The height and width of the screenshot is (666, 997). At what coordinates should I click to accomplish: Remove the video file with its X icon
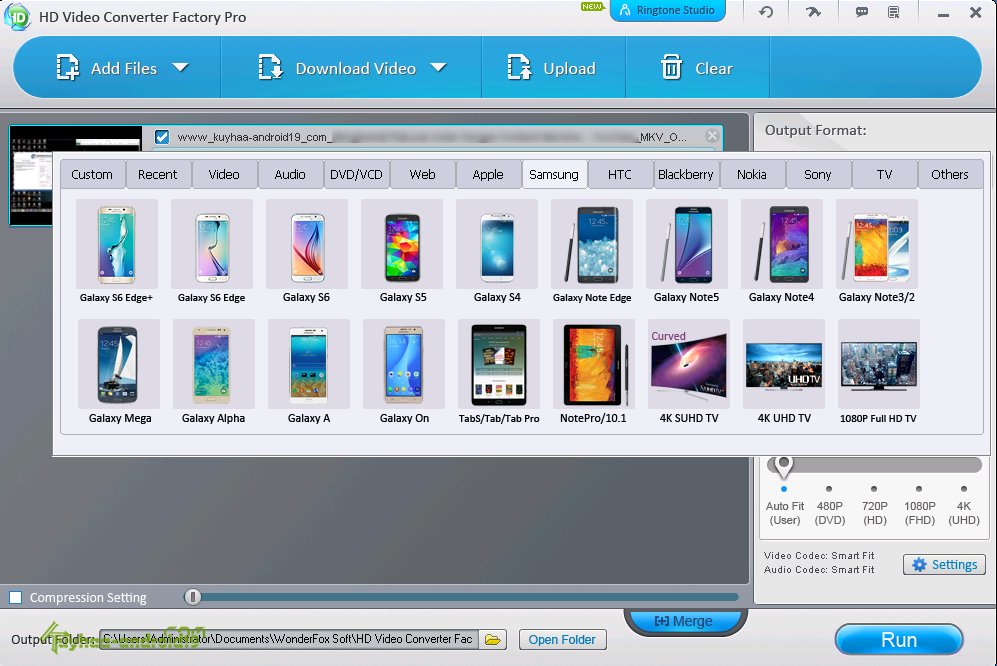pos(712,135)
